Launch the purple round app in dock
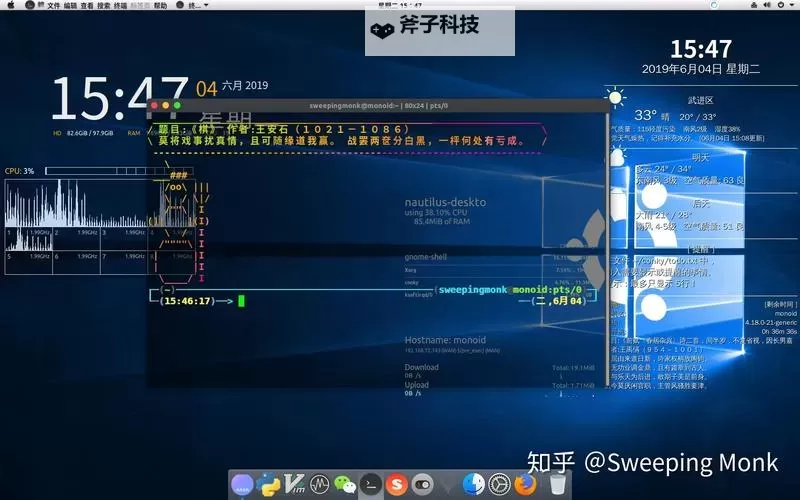This screenshot has height=500, width=800. coord(242,485)
